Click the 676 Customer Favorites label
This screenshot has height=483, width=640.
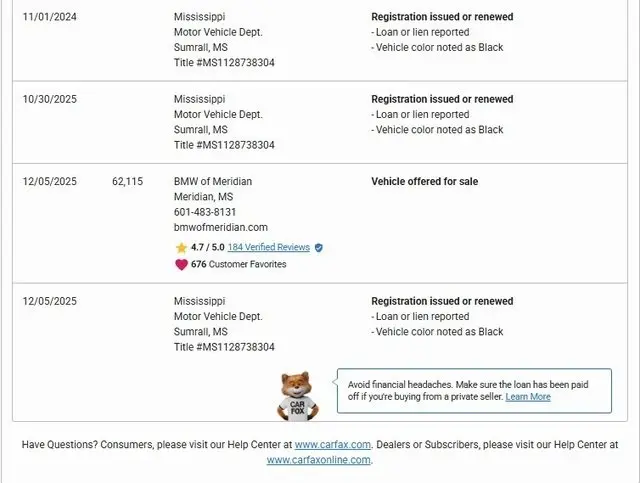click(x=238, y=264)
